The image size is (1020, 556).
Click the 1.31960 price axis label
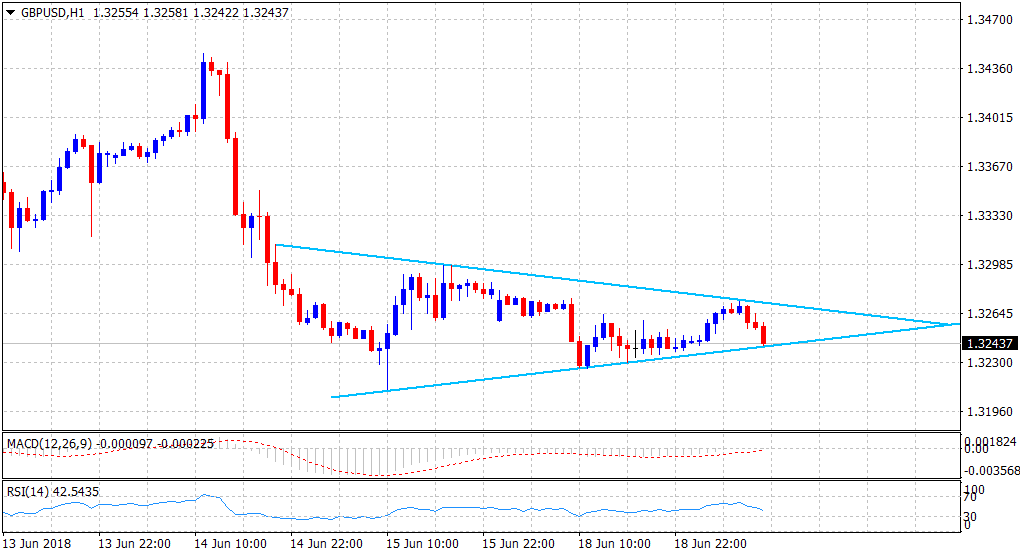pos(988,412)
